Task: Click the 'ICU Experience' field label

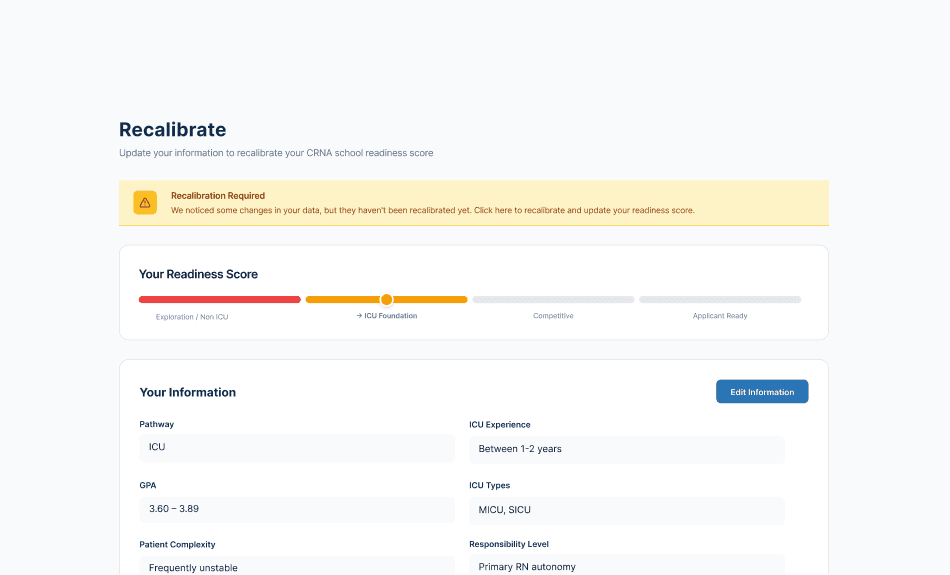Action: point(500,425)
